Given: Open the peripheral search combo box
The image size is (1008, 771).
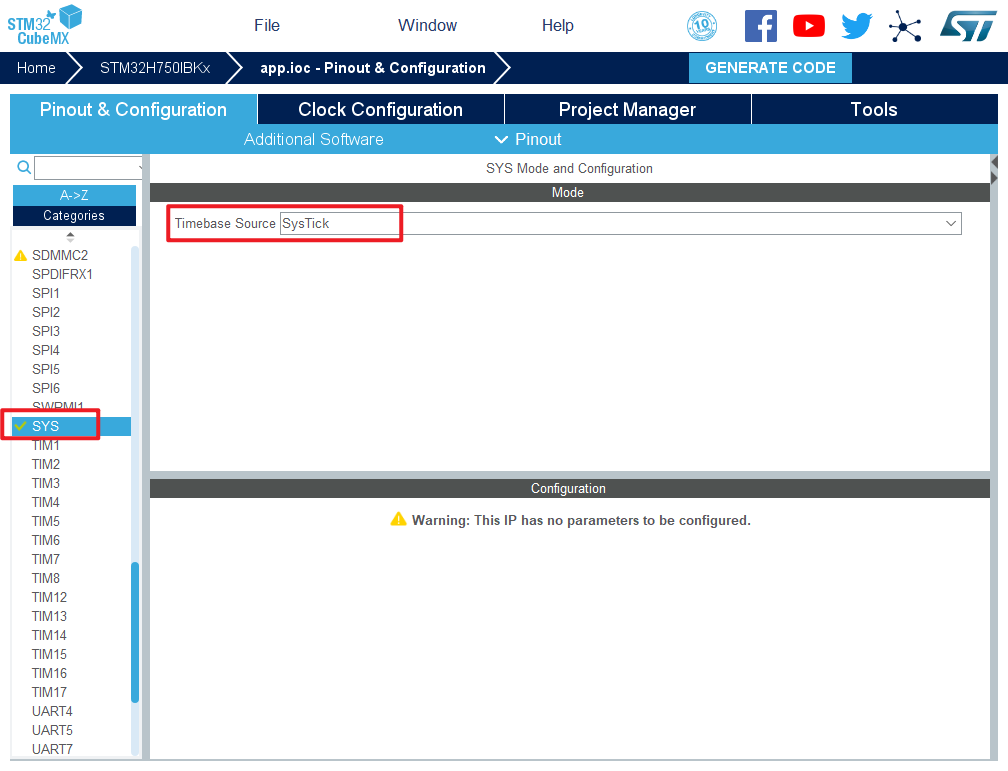Looking at the screenshot, I should 88,168.
